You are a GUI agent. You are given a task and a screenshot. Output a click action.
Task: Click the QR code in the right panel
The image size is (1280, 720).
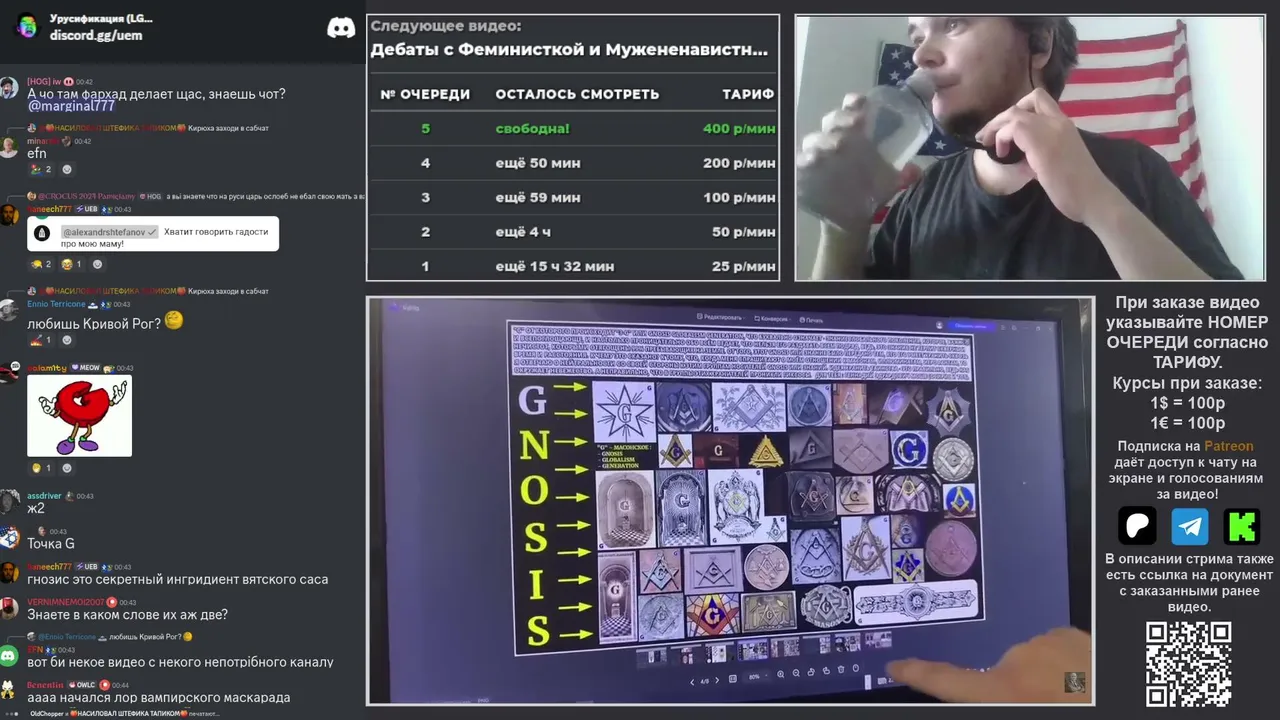1188,663
